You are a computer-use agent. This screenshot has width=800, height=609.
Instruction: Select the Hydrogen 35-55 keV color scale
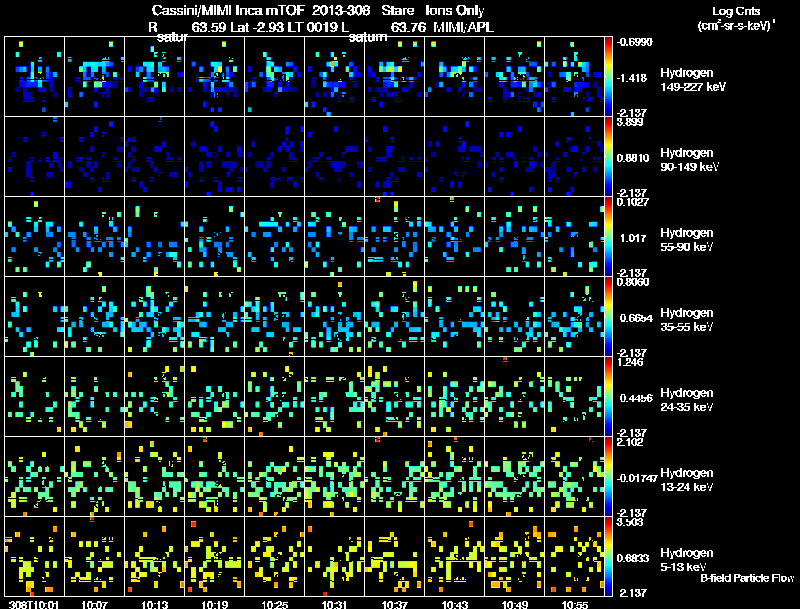[x=608, y=317]
